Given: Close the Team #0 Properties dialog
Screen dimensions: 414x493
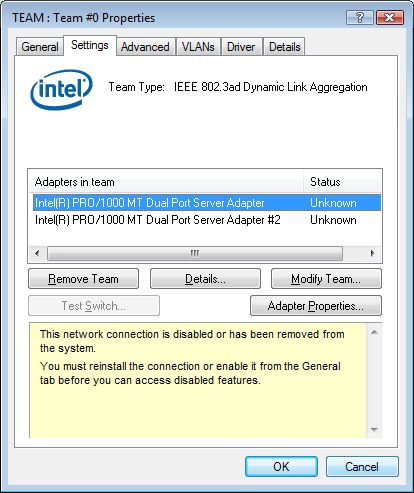Looking at the screenshot, I should (x=390, y=17).
